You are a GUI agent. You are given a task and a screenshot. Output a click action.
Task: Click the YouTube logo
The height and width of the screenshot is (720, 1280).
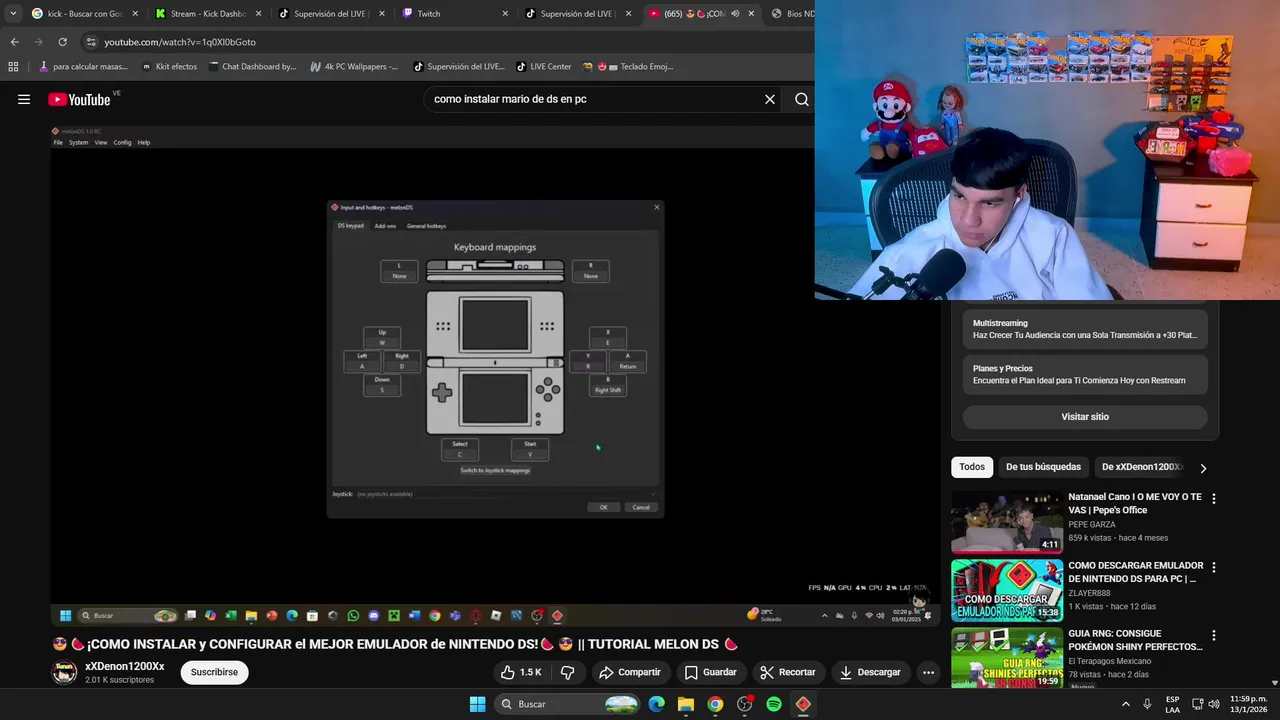tap(80, 99)
